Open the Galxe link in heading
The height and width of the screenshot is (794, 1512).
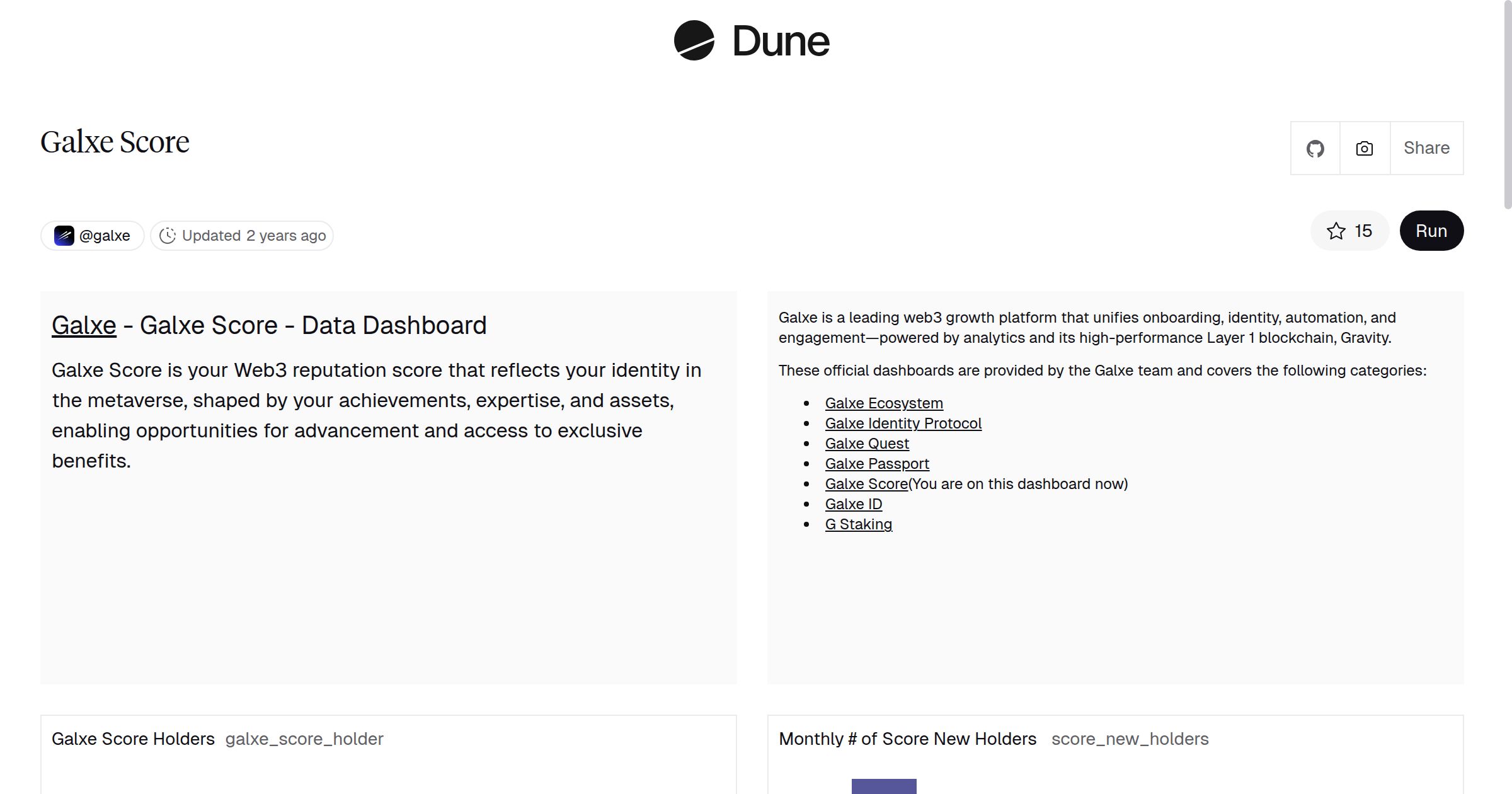[84, 326]
